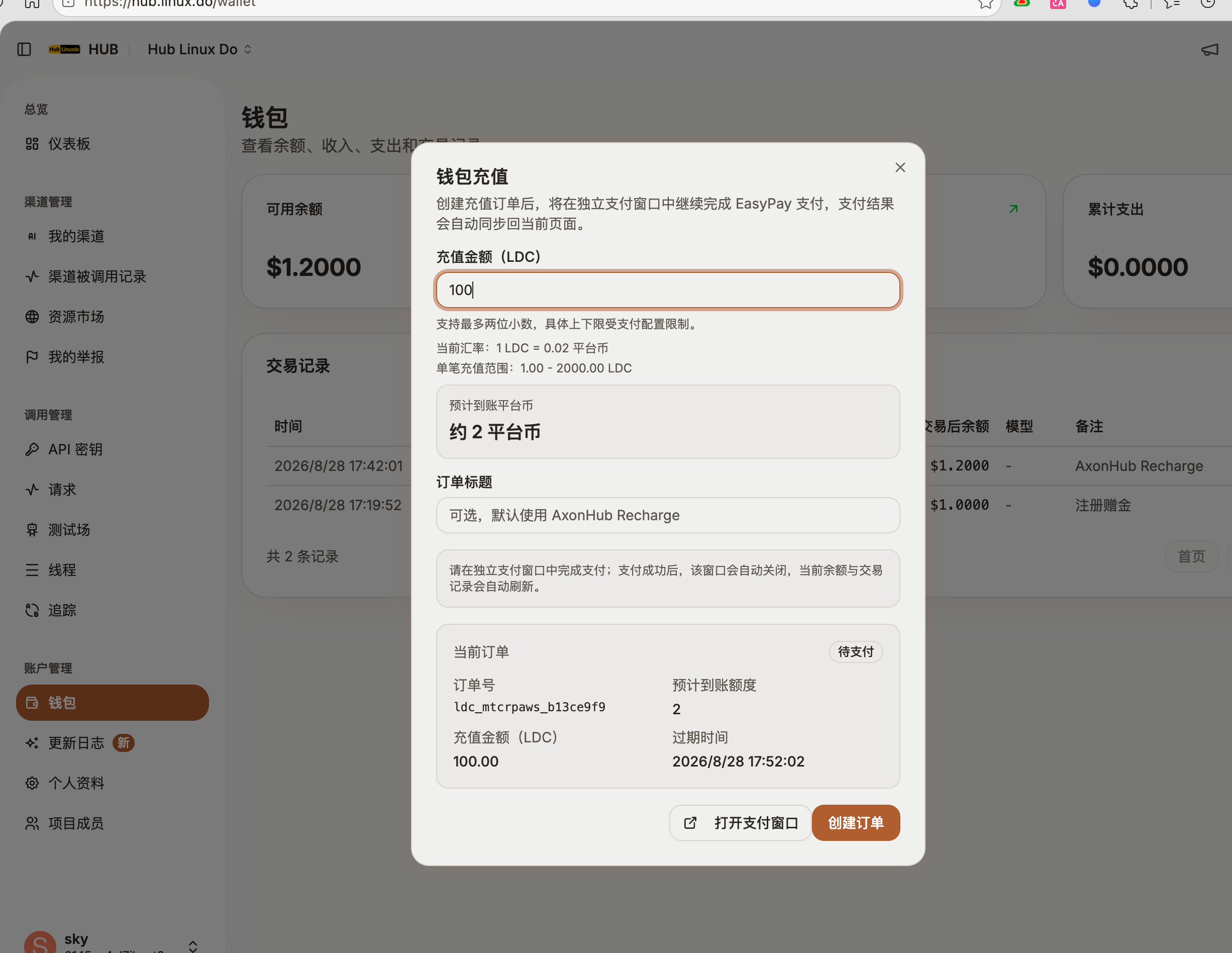Focus the 订单标题 input field
The height and width of the screenshot is (953, 1232).
pos(668,515)
